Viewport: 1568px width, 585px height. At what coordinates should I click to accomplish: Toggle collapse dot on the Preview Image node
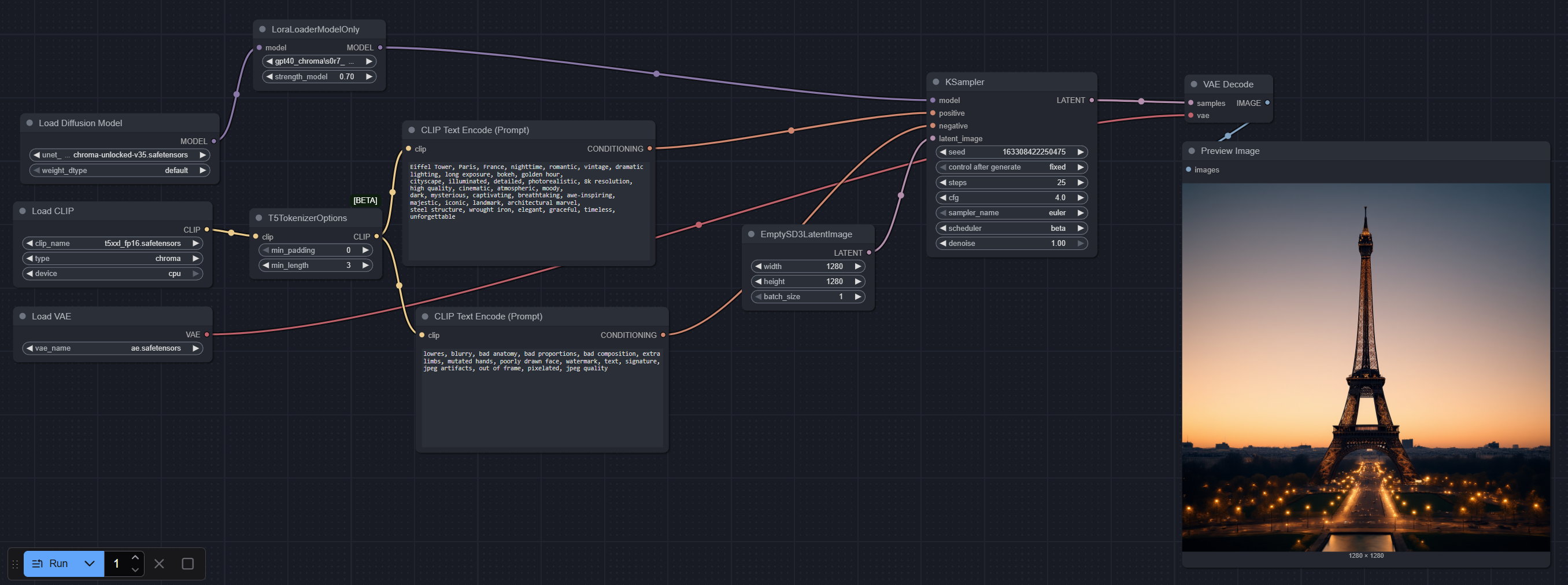click(x=1192, y=151)
